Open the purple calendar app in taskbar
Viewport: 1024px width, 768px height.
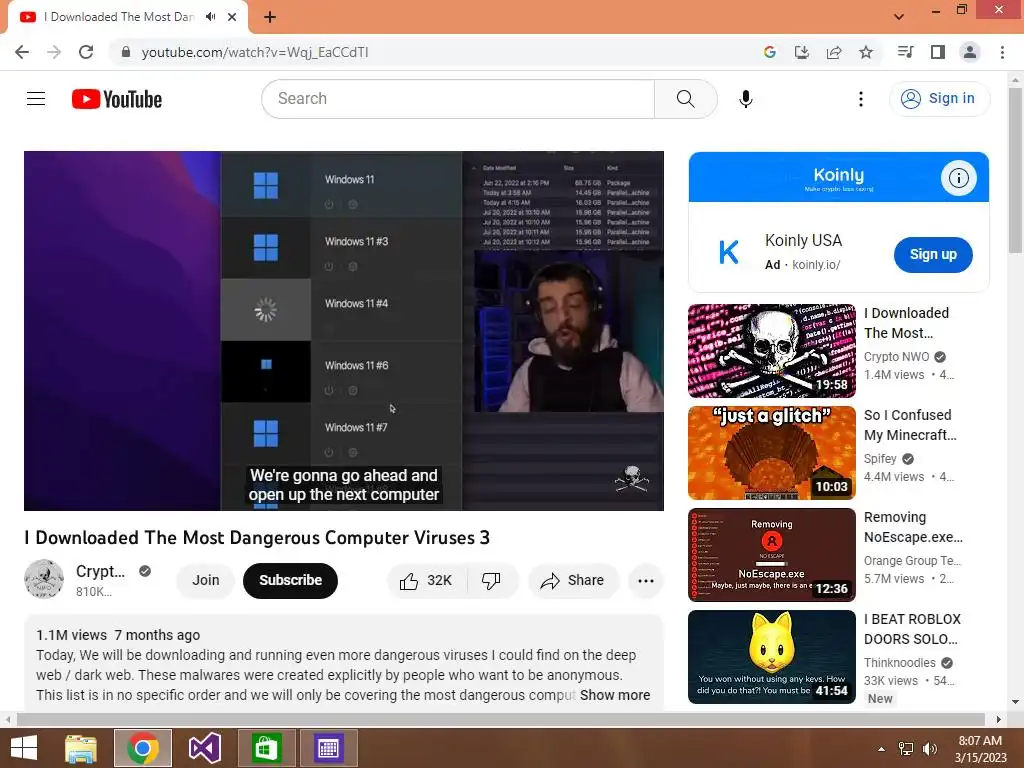click(x=328, y=748)
